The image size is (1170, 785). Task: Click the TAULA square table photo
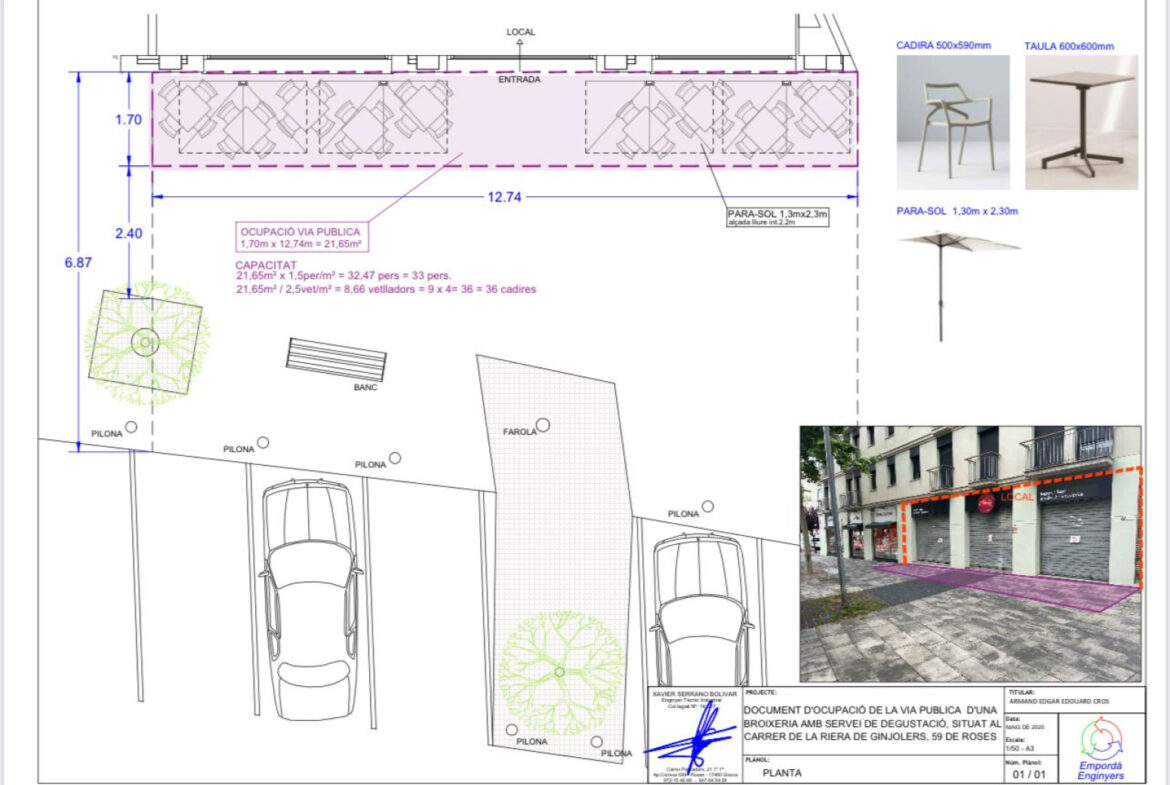click(x=1081, y=122)
